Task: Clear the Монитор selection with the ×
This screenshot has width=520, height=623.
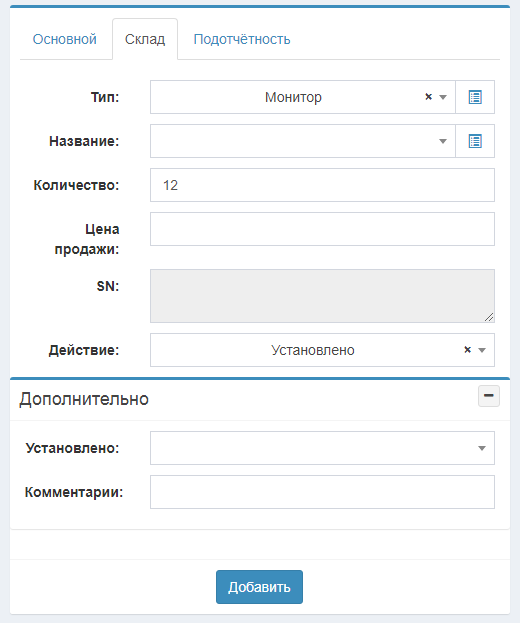Action: pyautogui.click(x=428, y=97)
